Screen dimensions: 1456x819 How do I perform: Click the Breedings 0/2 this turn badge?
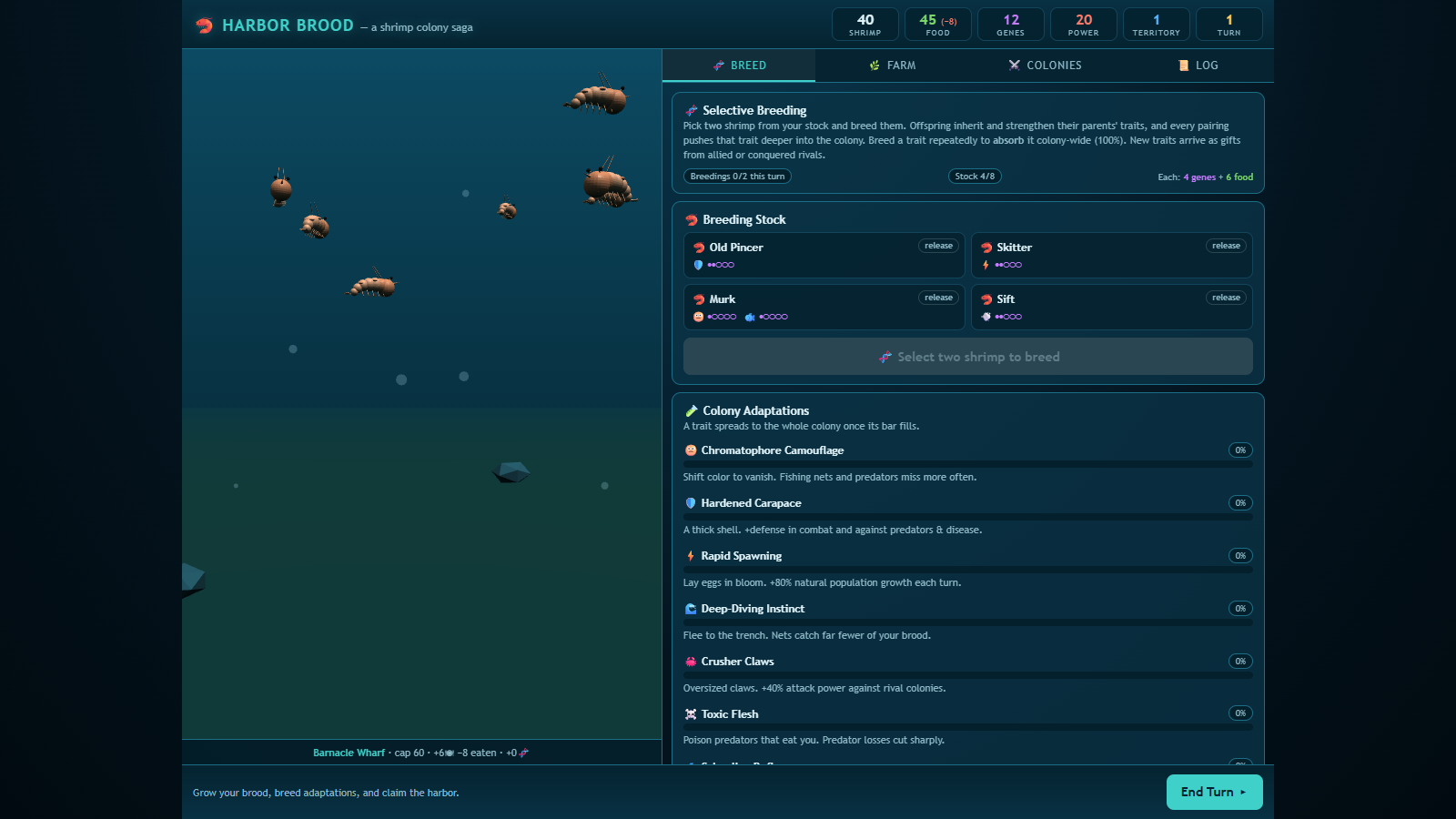[737, 177]
